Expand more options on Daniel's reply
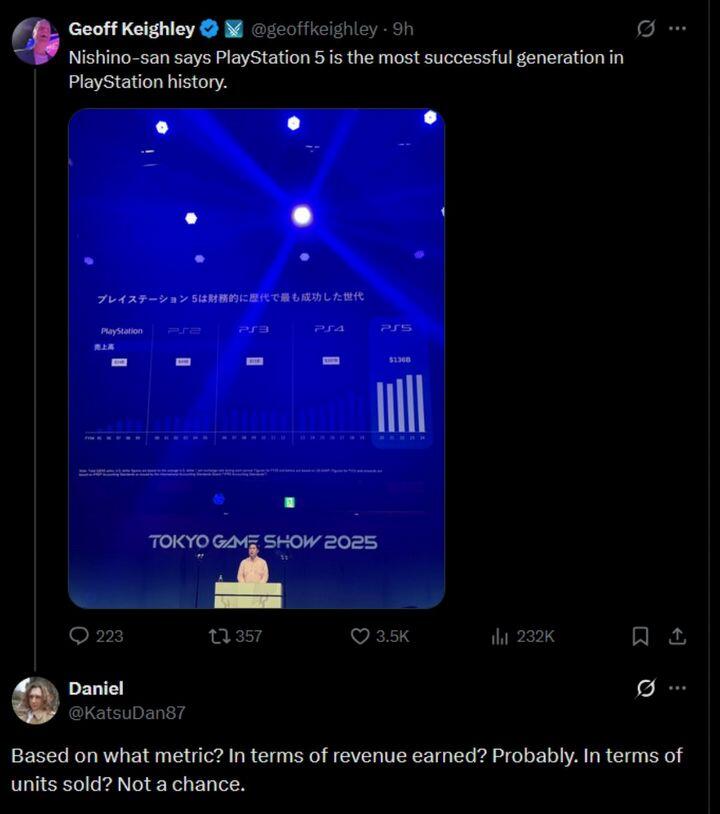This screenshot has width=720, height=814. (678, 688)
